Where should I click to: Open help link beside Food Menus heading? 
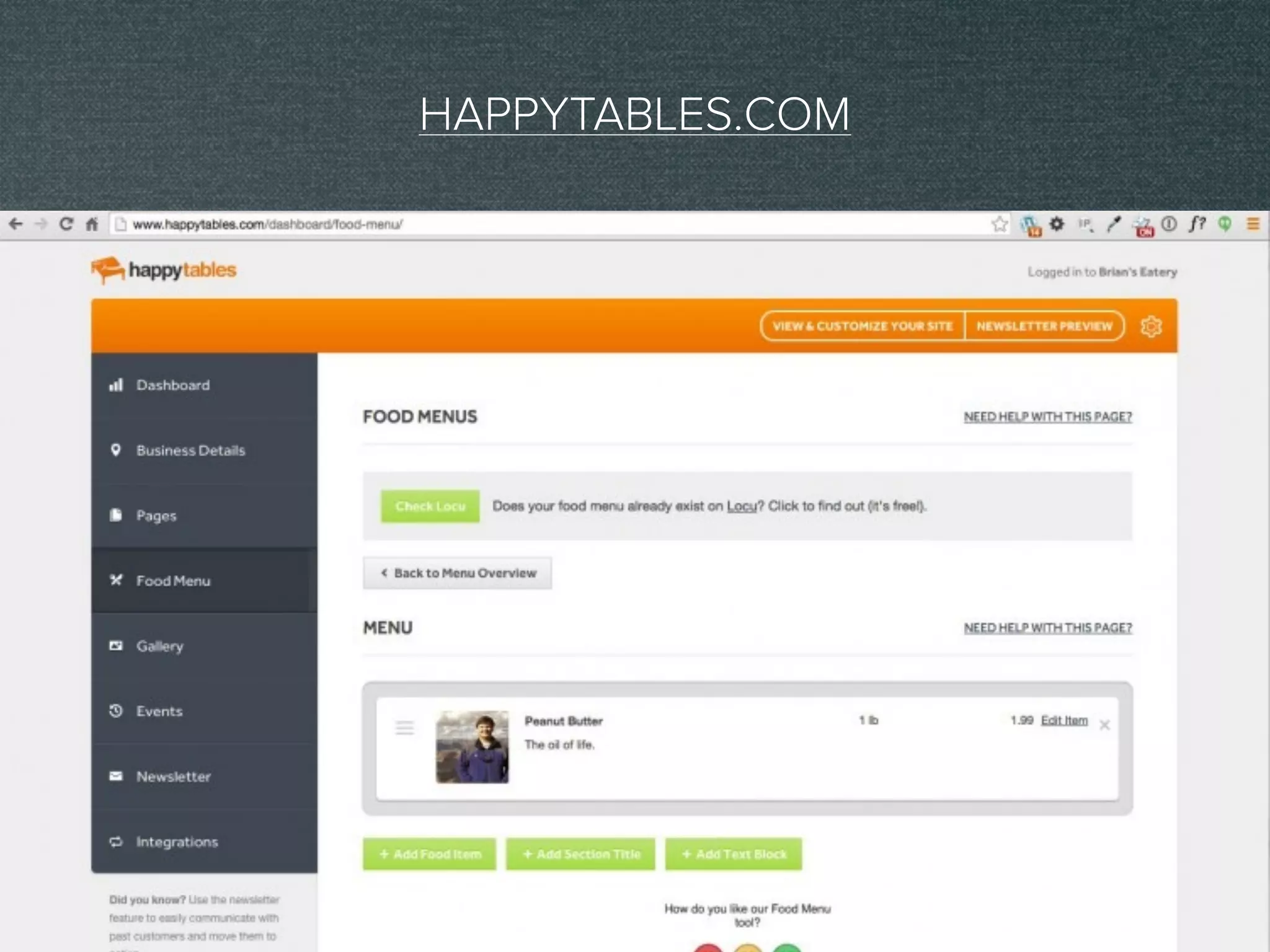[1048, 417]
